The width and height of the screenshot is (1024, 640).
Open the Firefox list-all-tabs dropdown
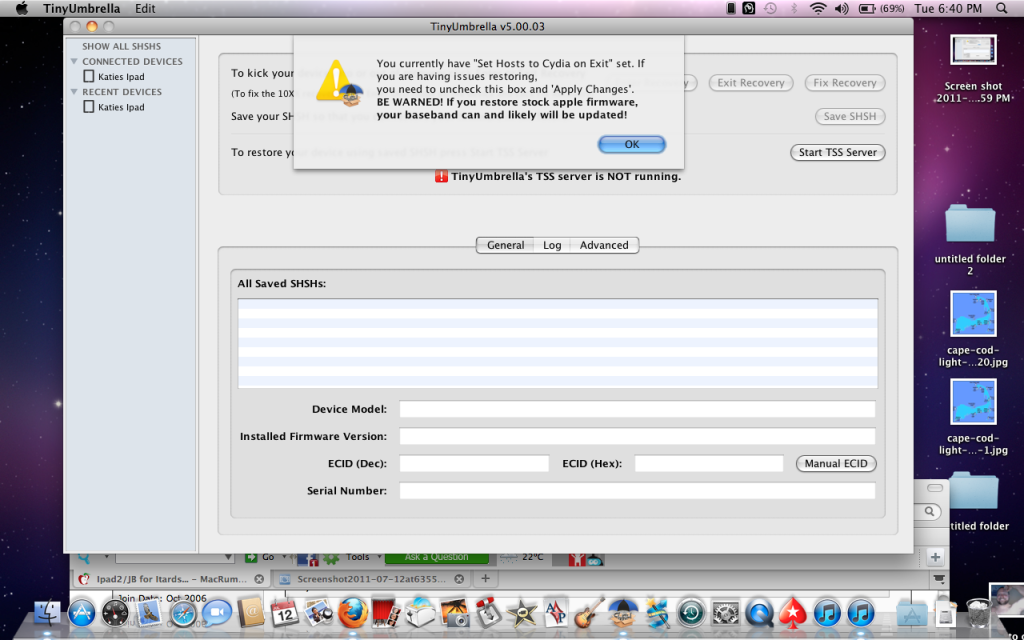click(939, 579)
